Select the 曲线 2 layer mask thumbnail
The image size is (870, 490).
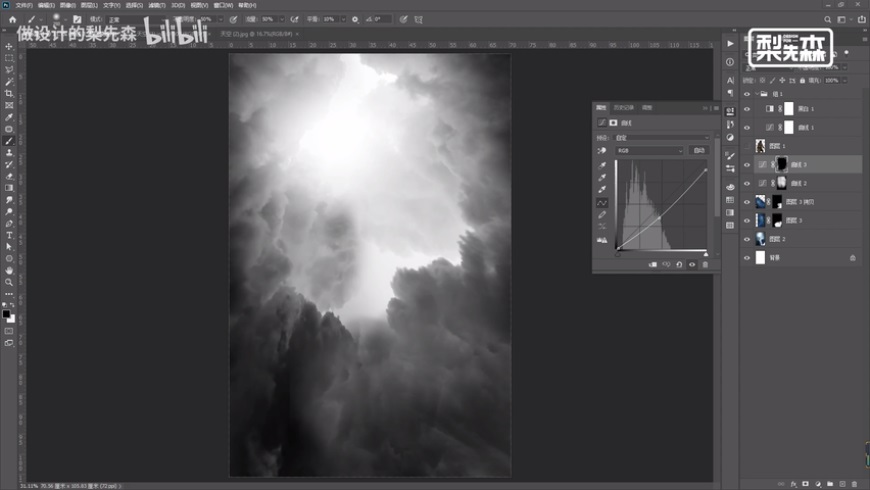[x=781, y=183]
